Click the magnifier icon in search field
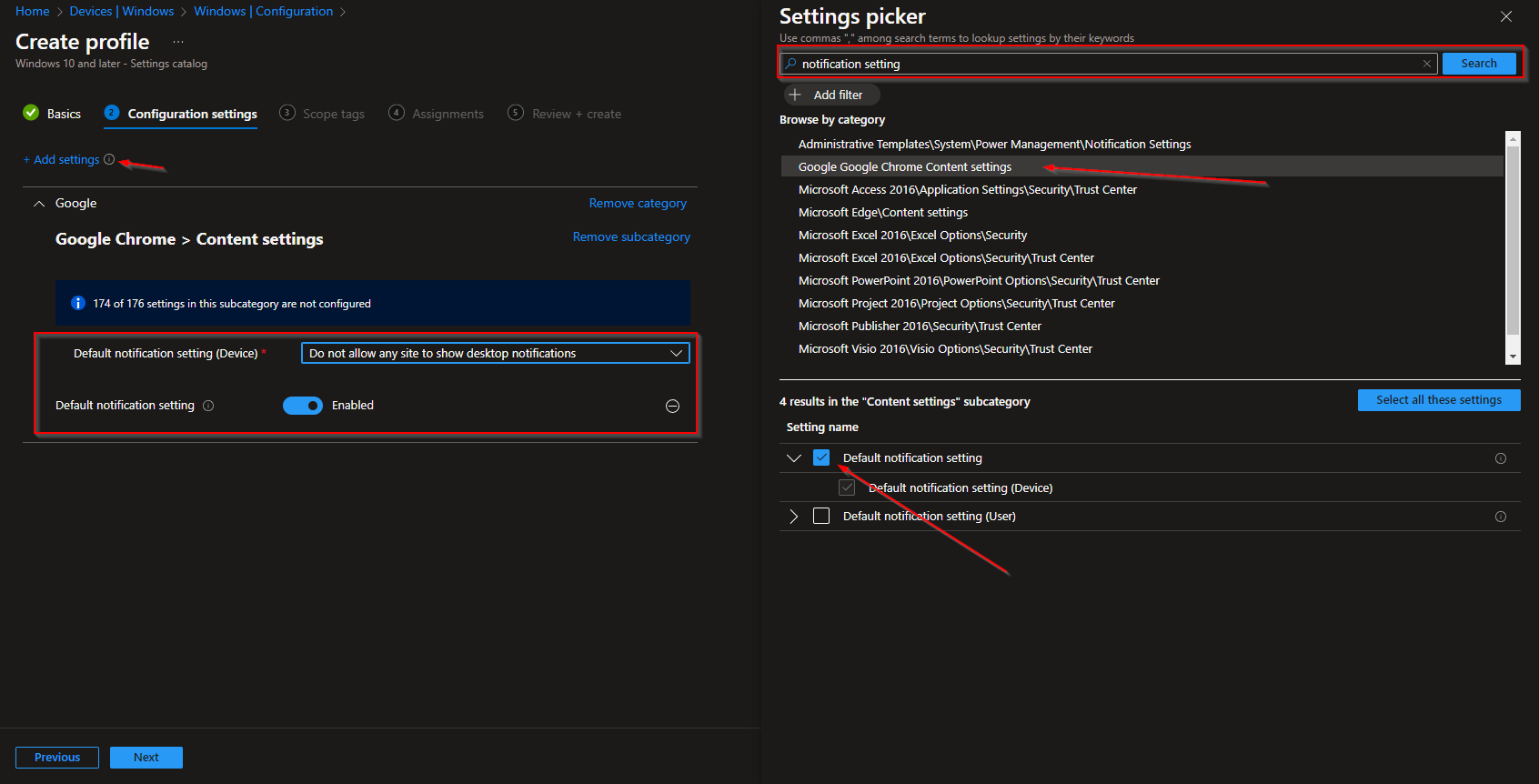 pyautogui.click(x=790, y=64)
